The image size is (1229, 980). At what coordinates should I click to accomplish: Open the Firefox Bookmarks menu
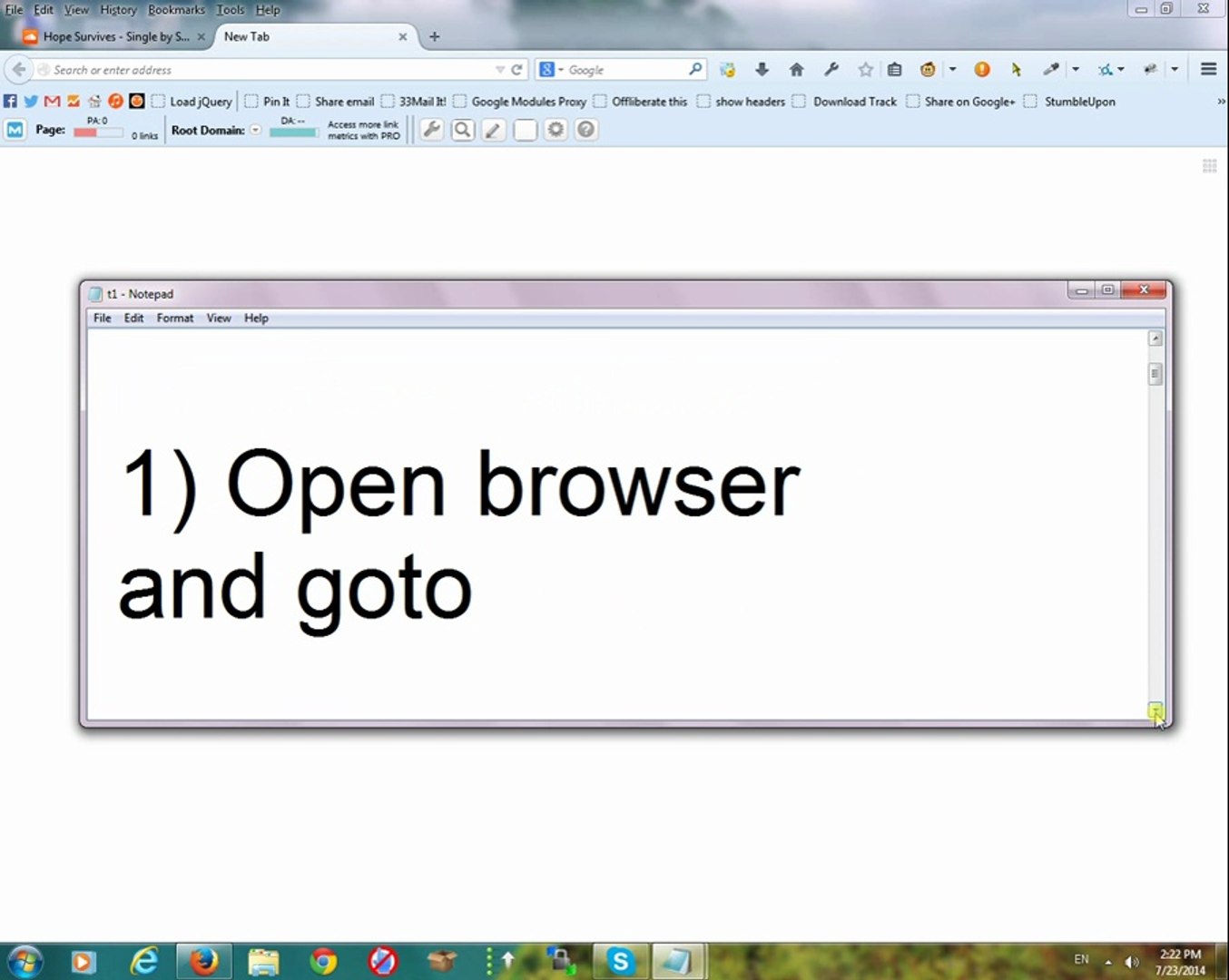[x=177, y=10]
